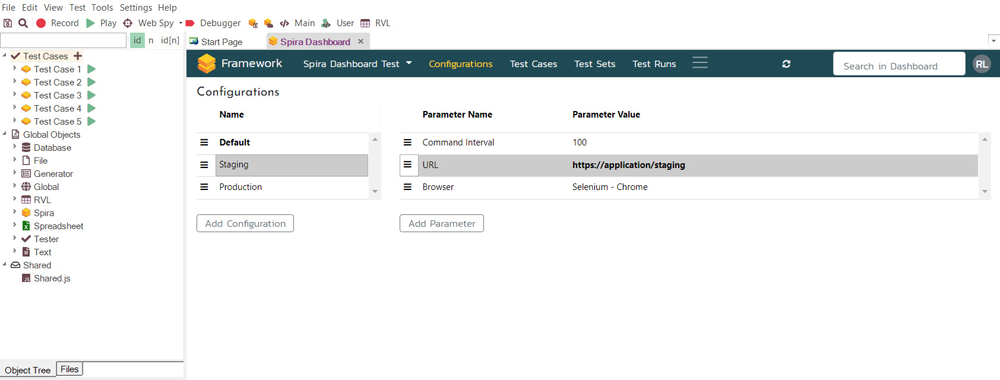Viewport: 1000px width, 380px height.
Task: Toggle the 'id[n]' filter mode
Action: pyautogui.click(x=170, y=41)
